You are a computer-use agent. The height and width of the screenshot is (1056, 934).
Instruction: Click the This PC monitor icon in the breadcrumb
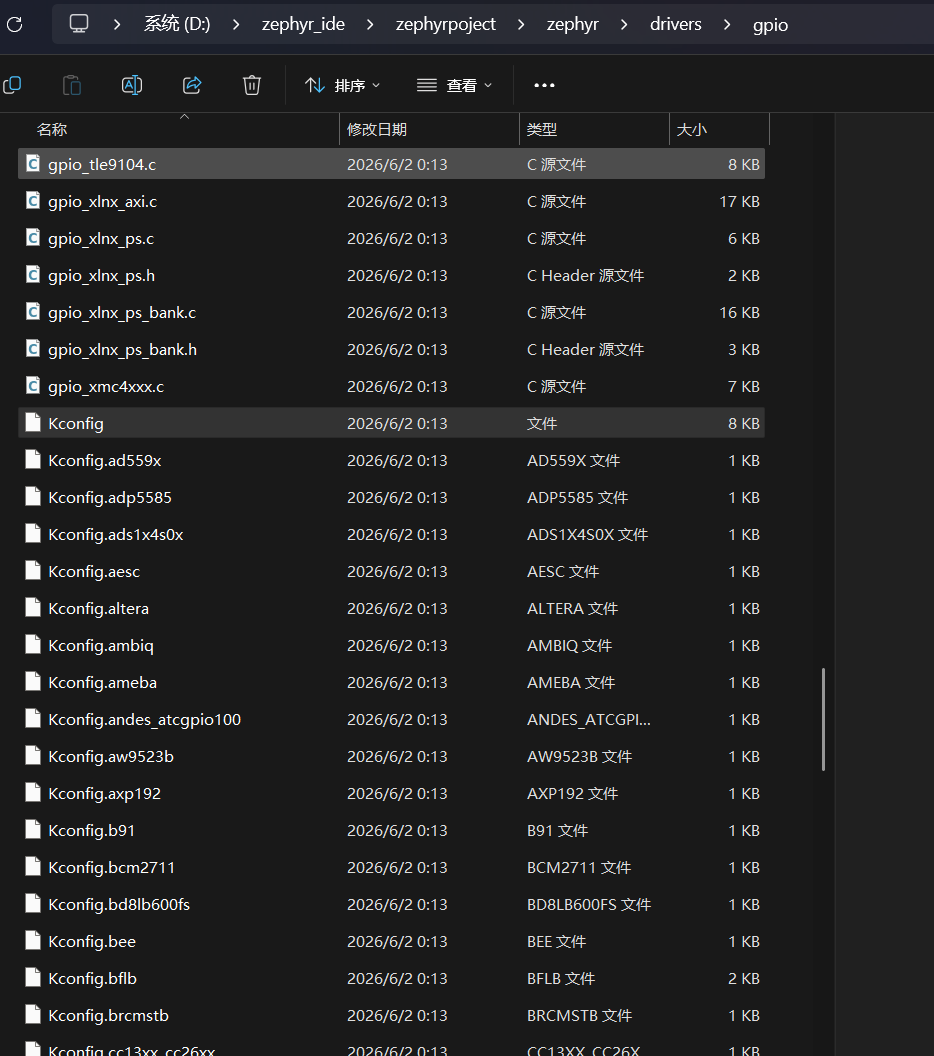click(79, 24)
